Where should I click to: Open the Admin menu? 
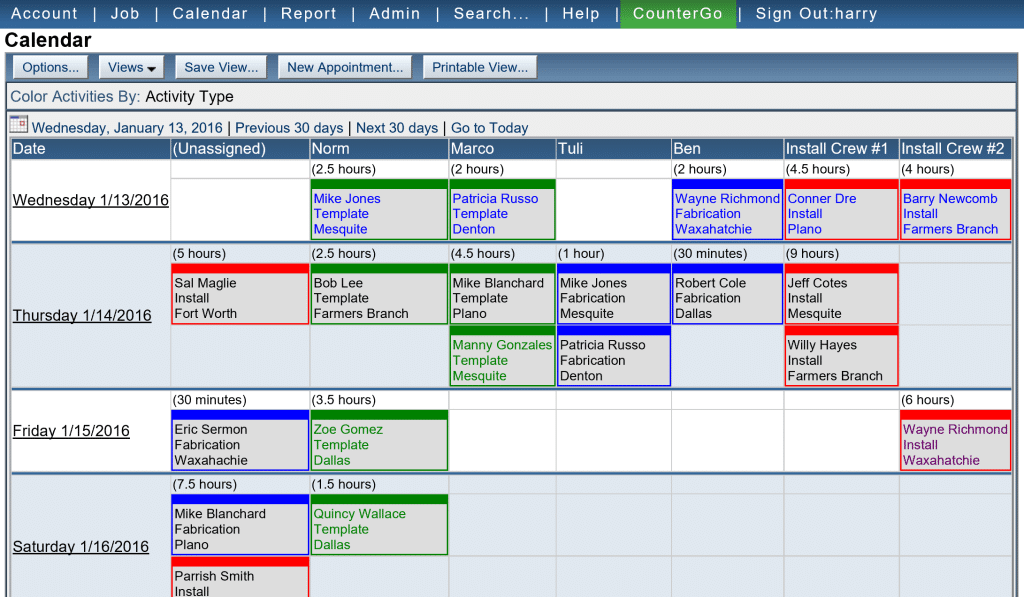point(394,13)
